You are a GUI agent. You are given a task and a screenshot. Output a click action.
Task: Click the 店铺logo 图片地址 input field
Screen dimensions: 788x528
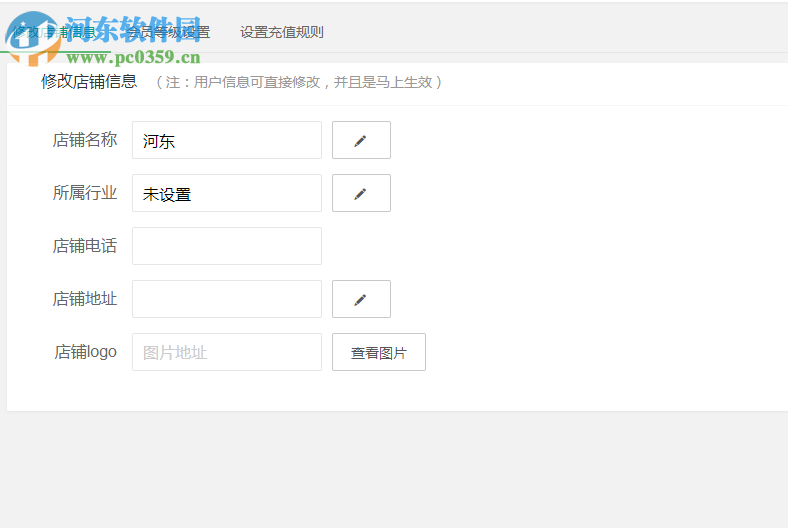tap(227, 352)
